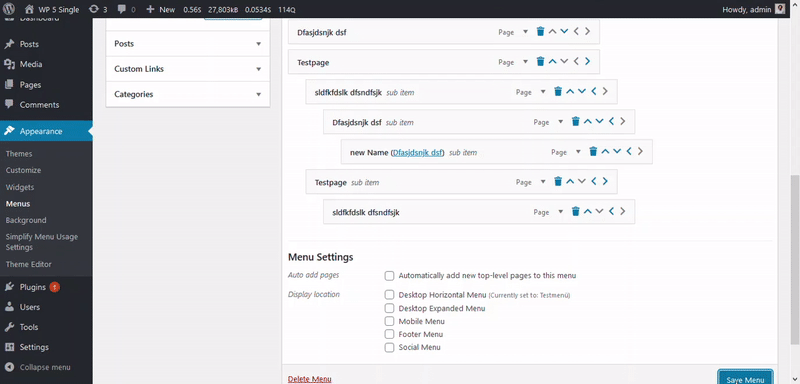Move new Name item up with arrow
Screen dimensions: 800x384
[605, 151]
